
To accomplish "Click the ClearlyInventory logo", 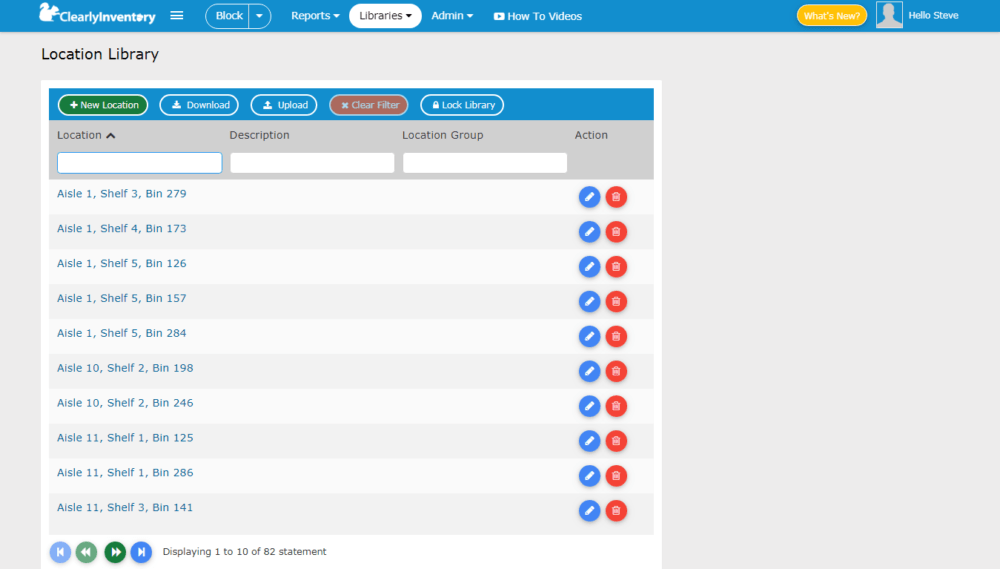I will click(98, 14).
